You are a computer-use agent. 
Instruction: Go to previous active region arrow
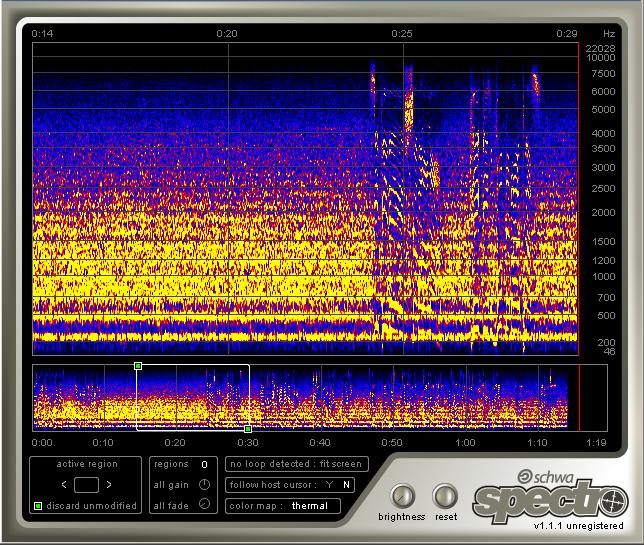tap(65, 485)
